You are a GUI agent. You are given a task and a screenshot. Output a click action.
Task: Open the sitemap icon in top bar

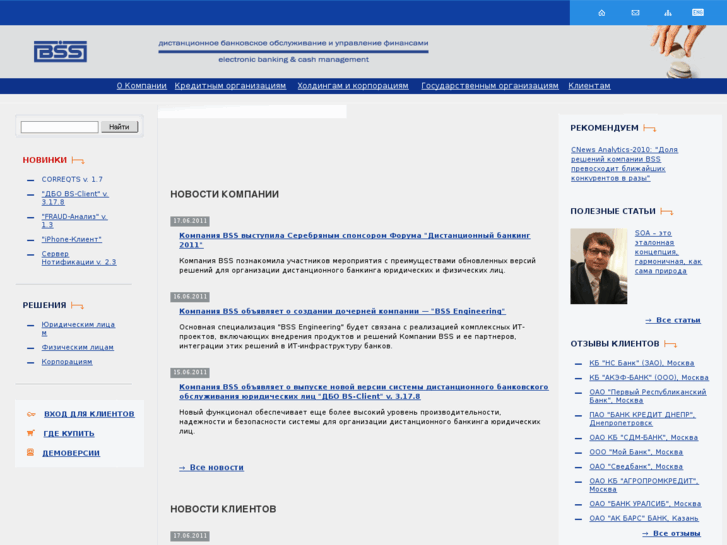[x=668, y=13]
